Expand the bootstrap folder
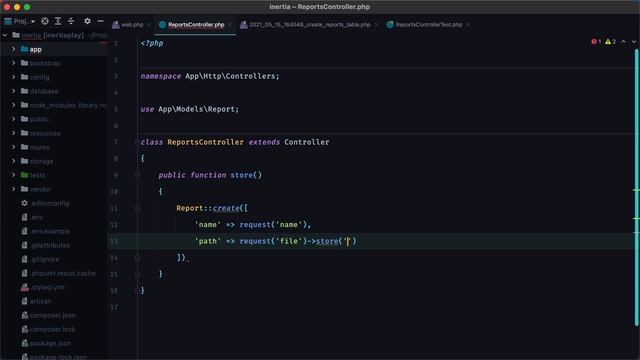 coord(13,63)
